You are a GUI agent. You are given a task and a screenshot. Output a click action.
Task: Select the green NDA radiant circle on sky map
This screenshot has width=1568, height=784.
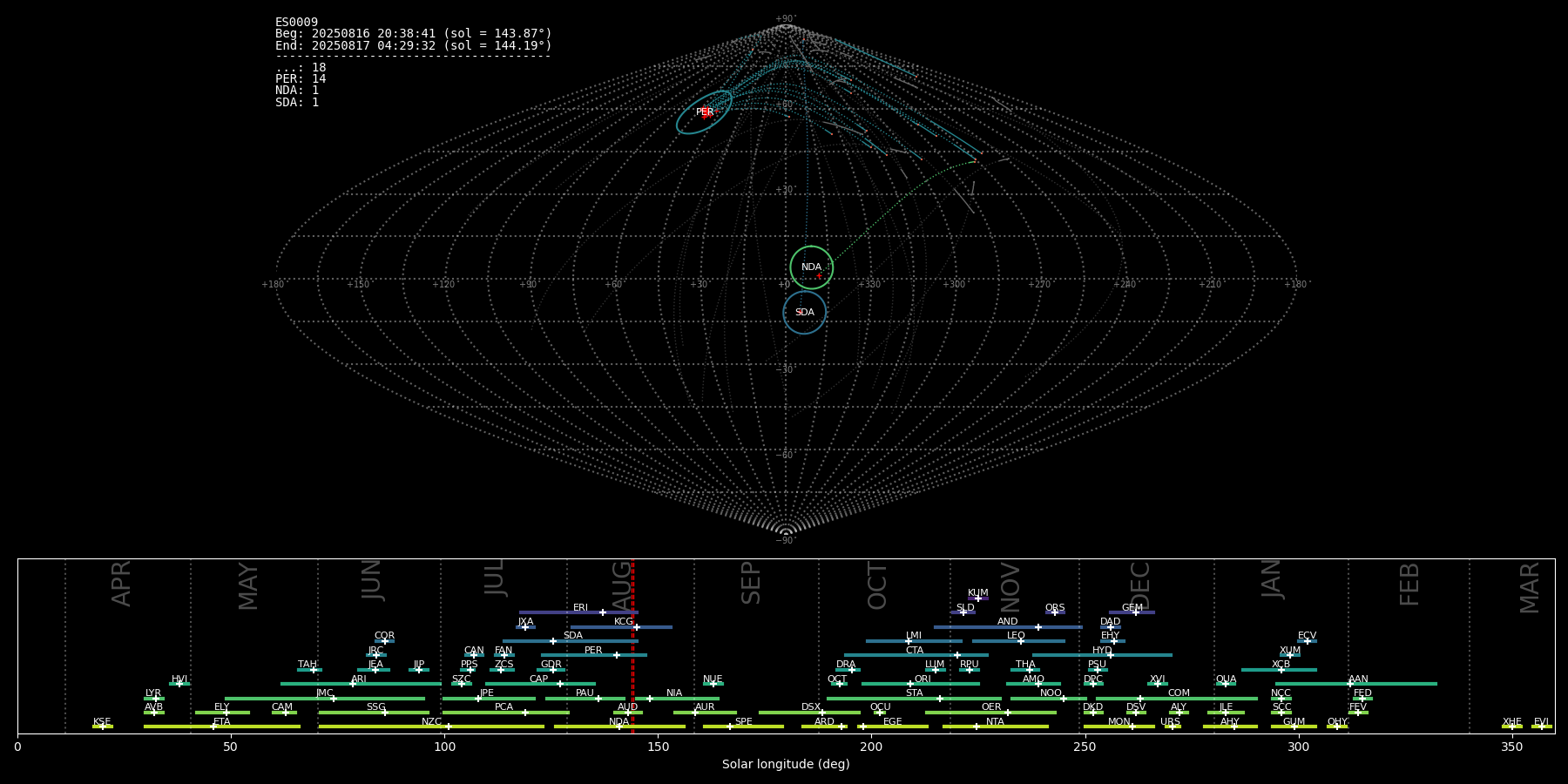click(811, 267)
